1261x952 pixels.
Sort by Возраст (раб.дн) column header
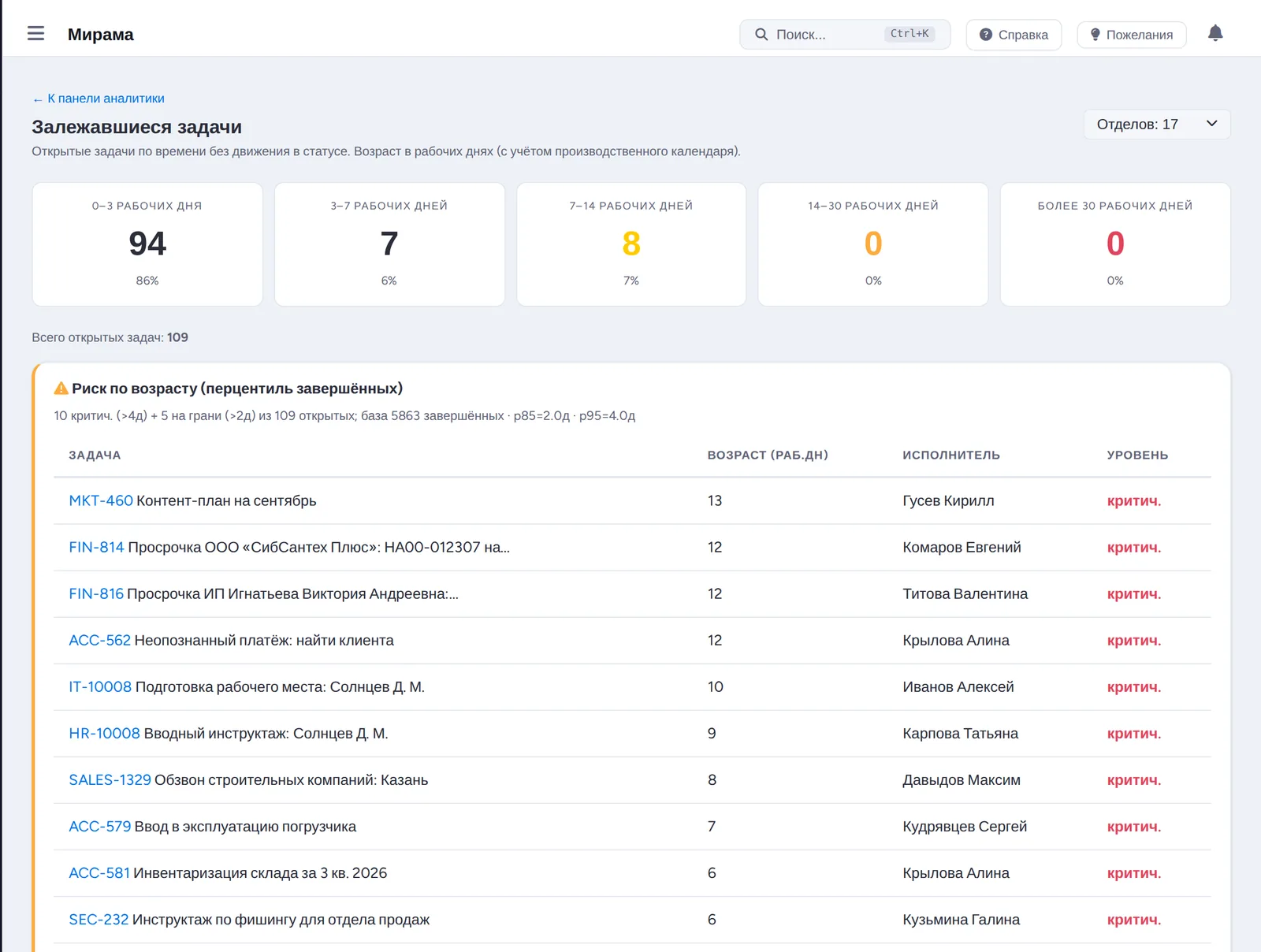[768, 455]
